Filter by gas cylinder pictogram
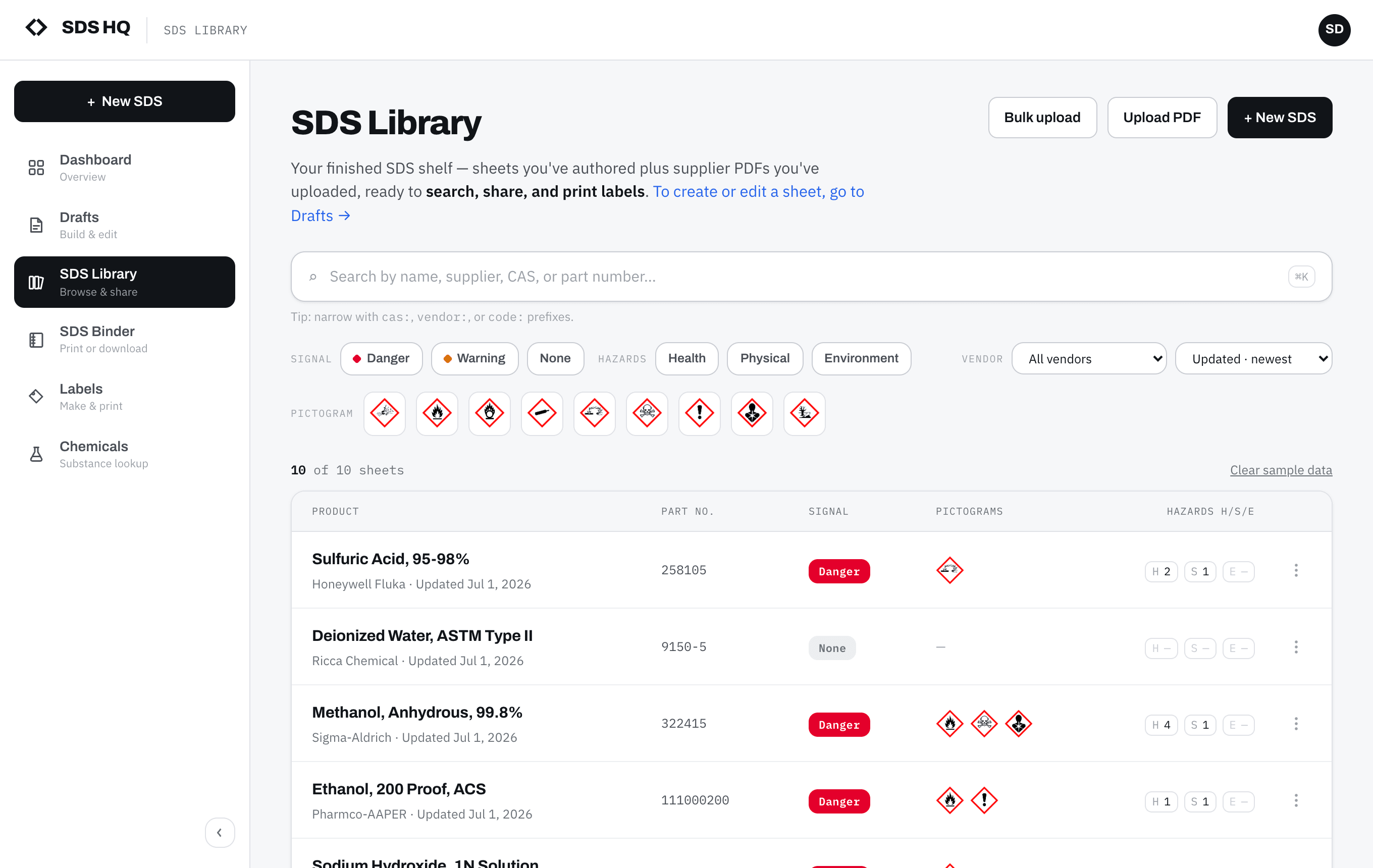The image size is (1373, 868). [x=542, y=413]
